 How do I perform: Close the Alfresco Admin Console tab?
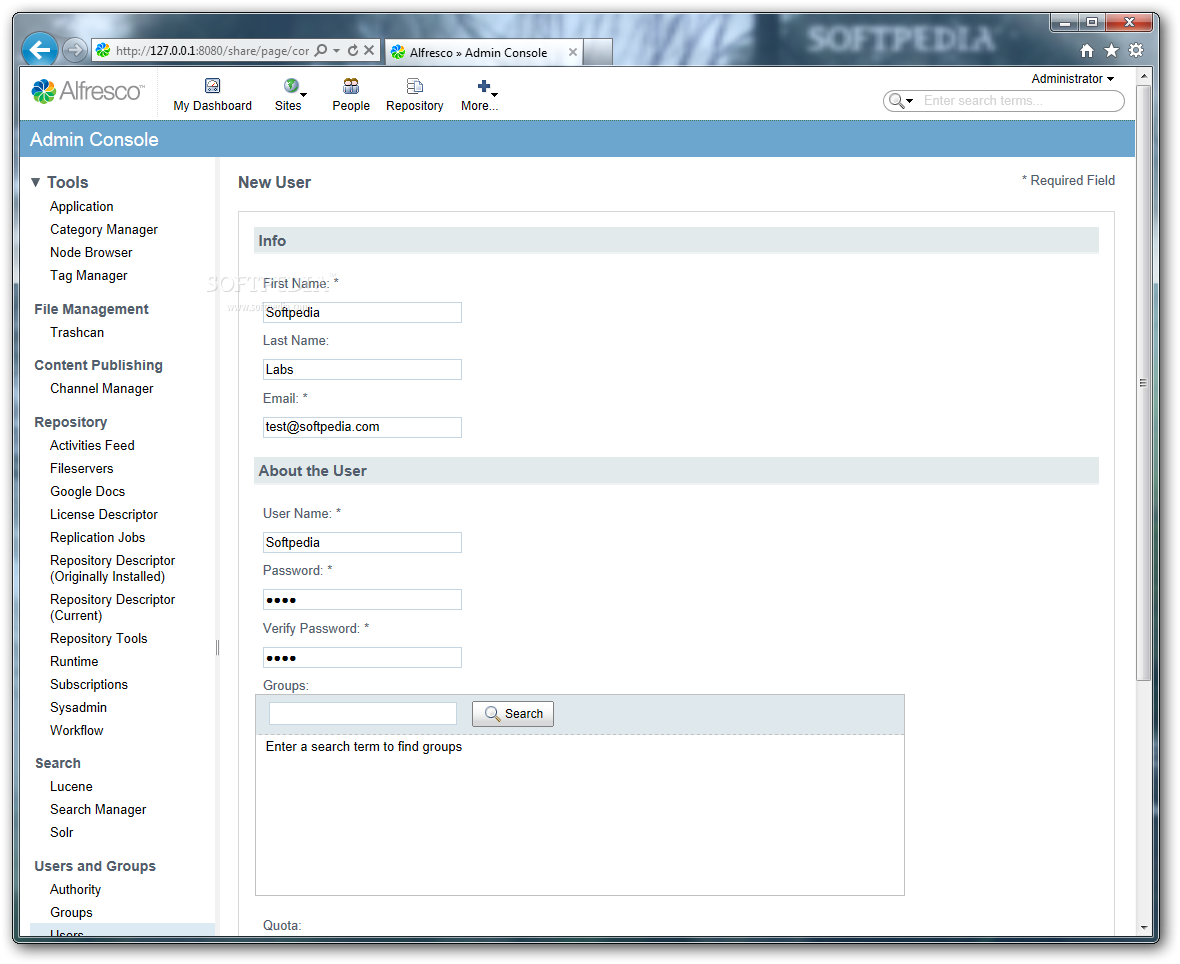[x=573, y=52]
